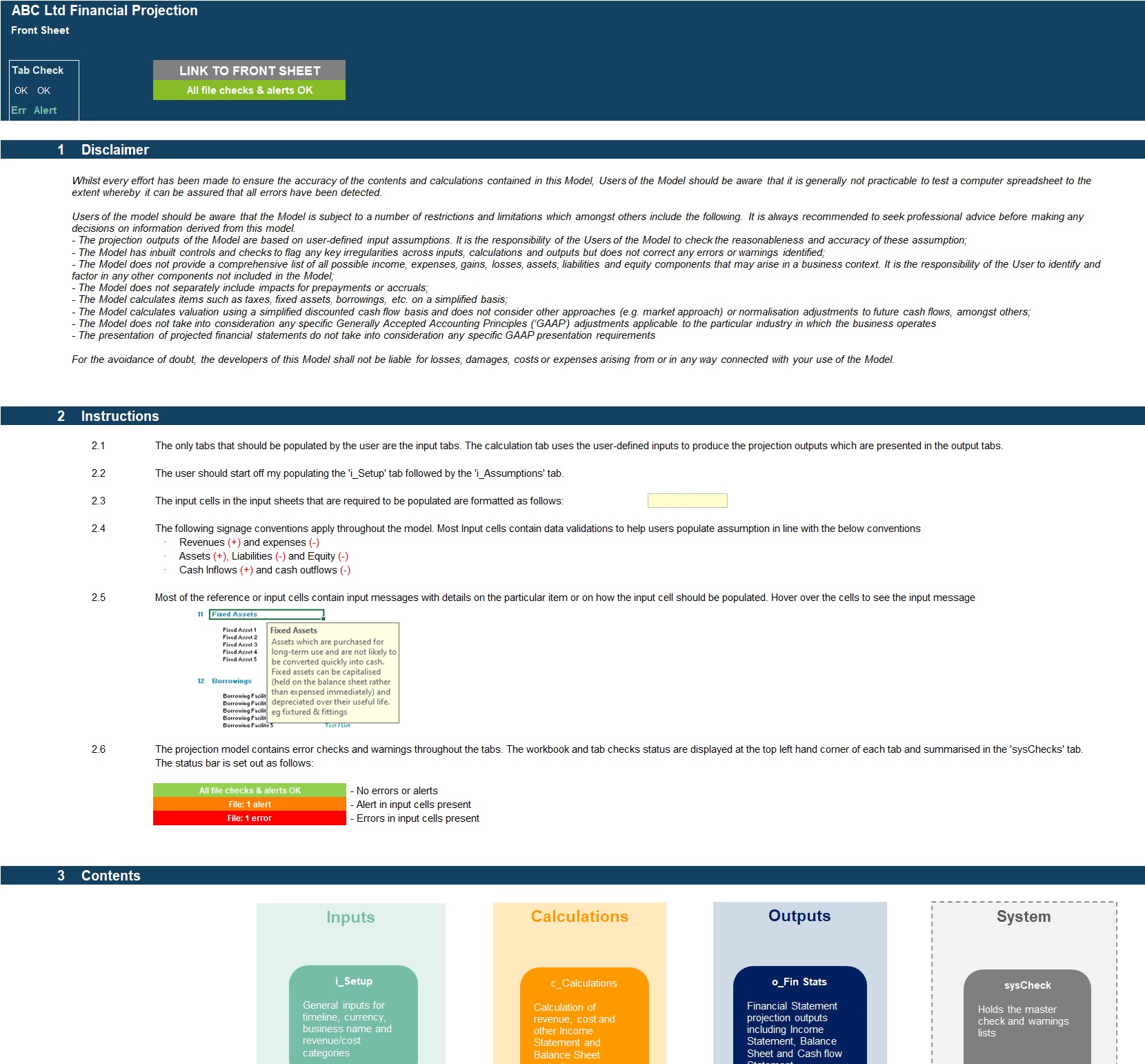
Task: Click the instruction number 2.6
Action: point(99,749)
